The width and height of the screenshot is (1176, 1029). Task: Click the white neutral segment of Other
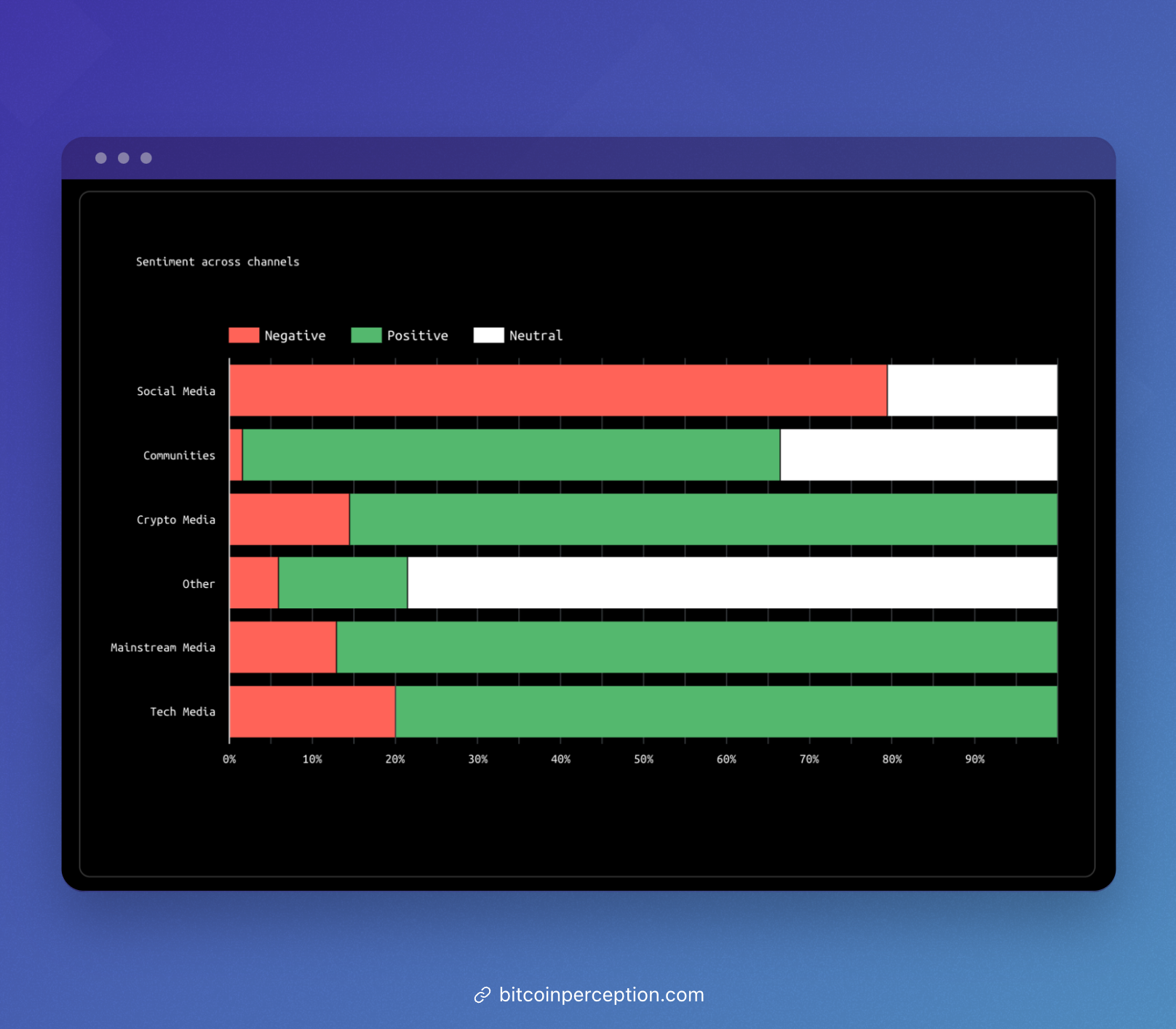click(x=732, y=583)
